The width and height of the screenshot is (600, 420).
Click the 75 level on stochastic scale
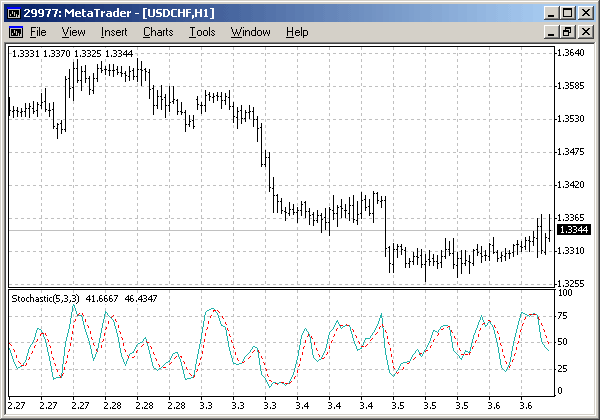click(562, 316)
